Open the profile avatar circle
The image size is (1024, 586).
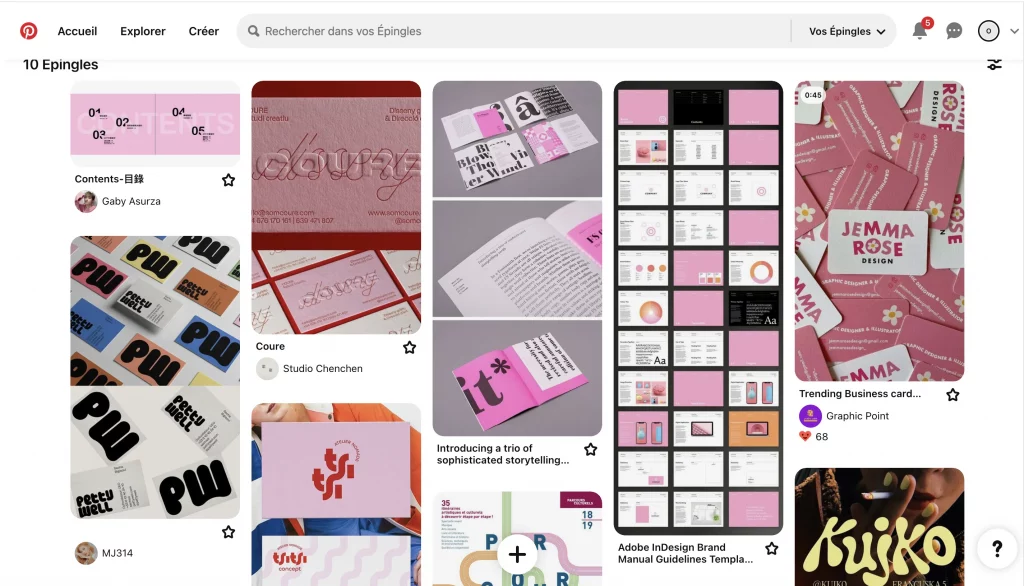tap(988, 31)
